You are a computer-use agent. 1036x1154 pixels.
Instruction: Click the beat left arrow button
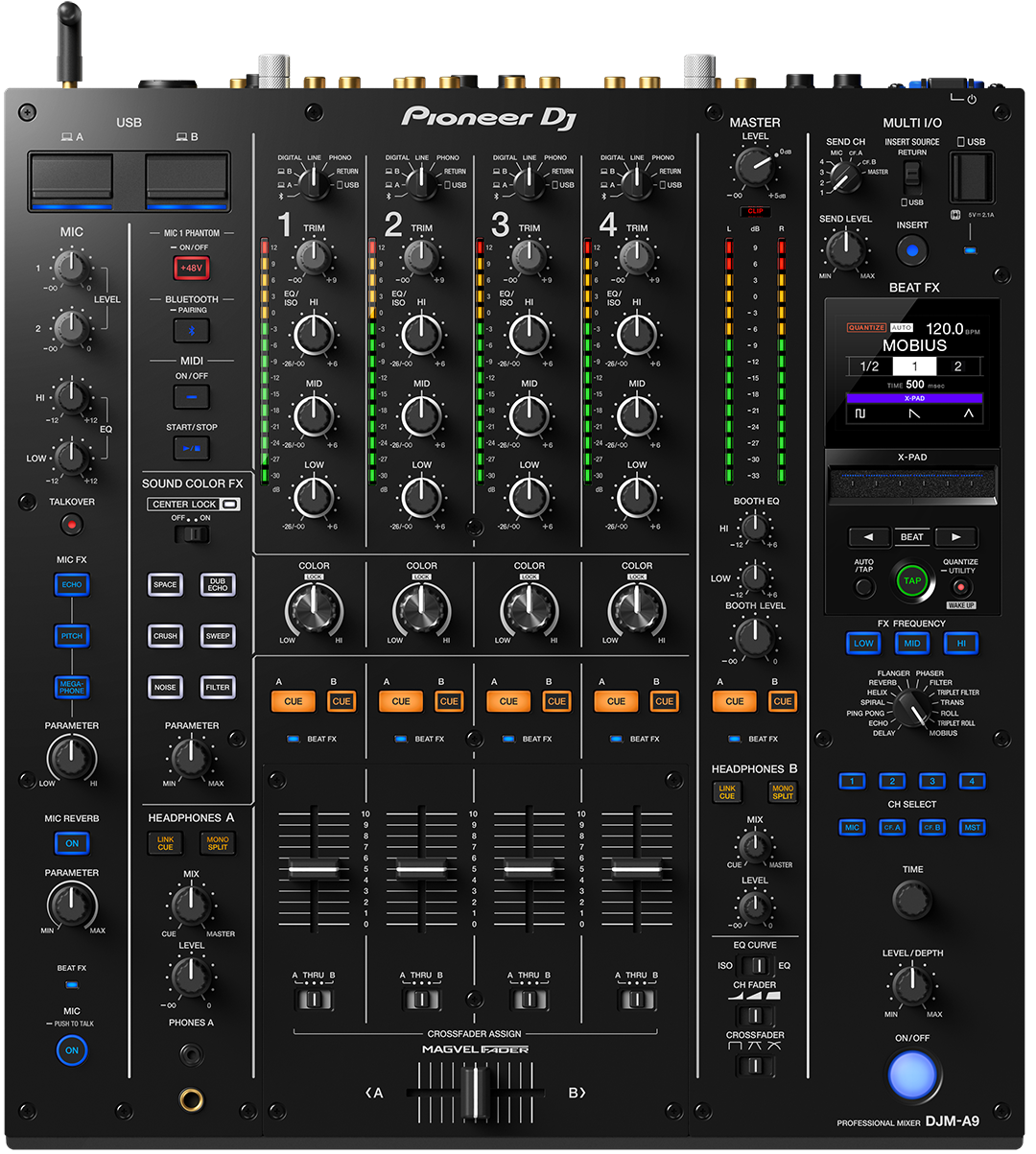tap(869, 537)
